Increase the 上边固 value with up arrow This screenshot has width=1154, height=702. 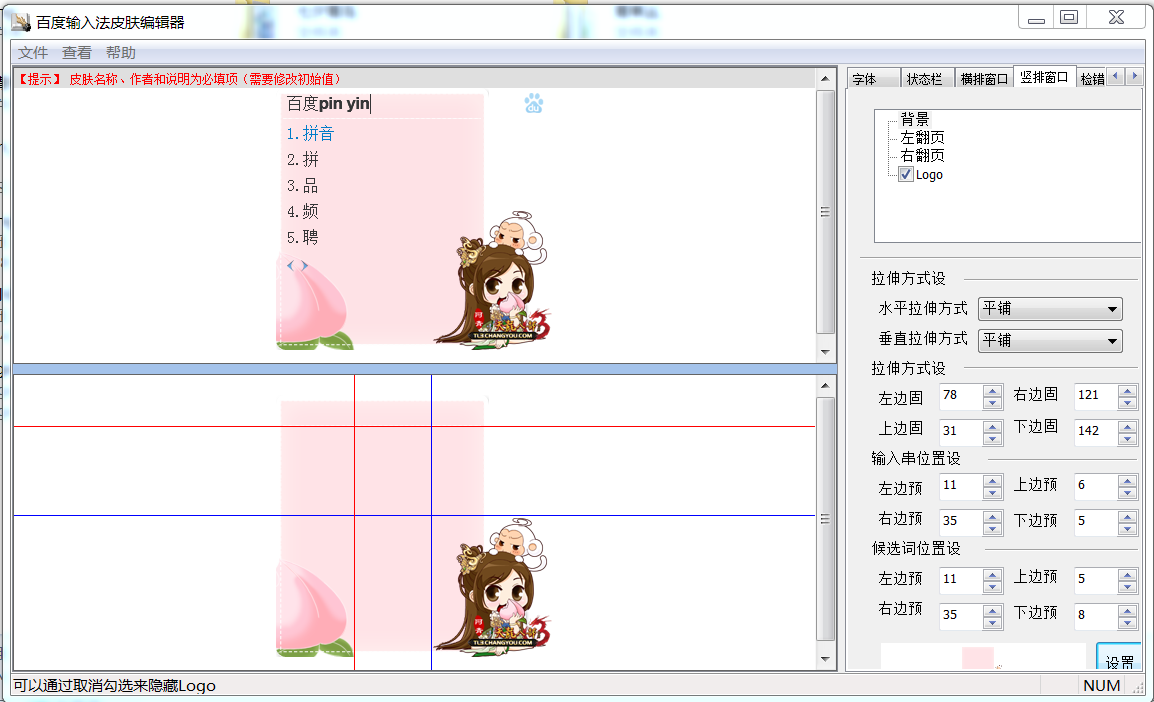(992, 426)
